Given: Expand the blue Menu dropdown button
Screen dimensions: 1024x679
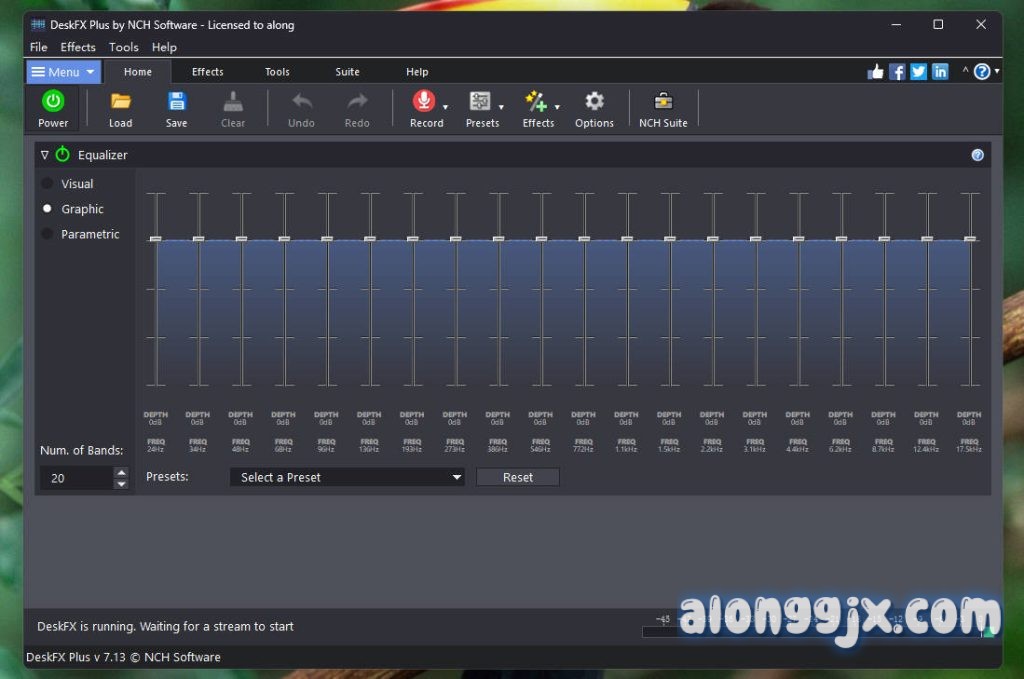Looking at the screenshot, I should 63,72.
